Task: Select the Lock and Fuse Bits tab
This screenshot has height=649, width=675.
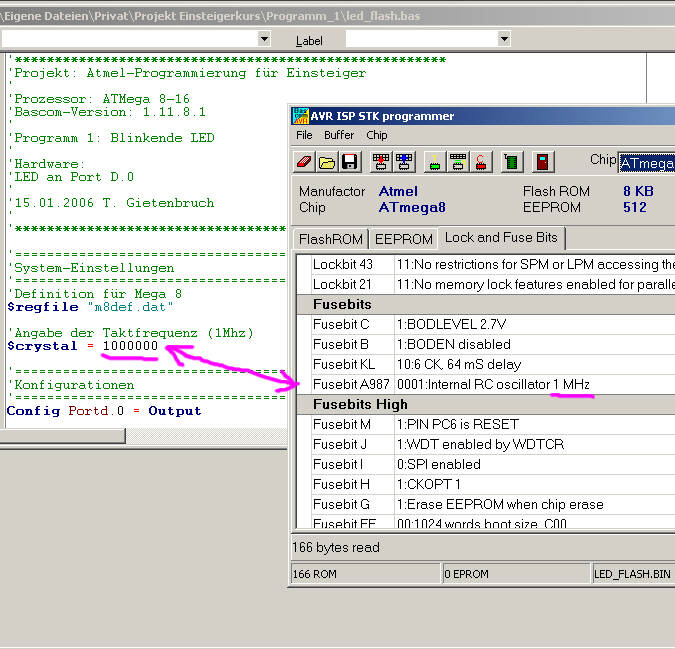Action: click(501, 238)
